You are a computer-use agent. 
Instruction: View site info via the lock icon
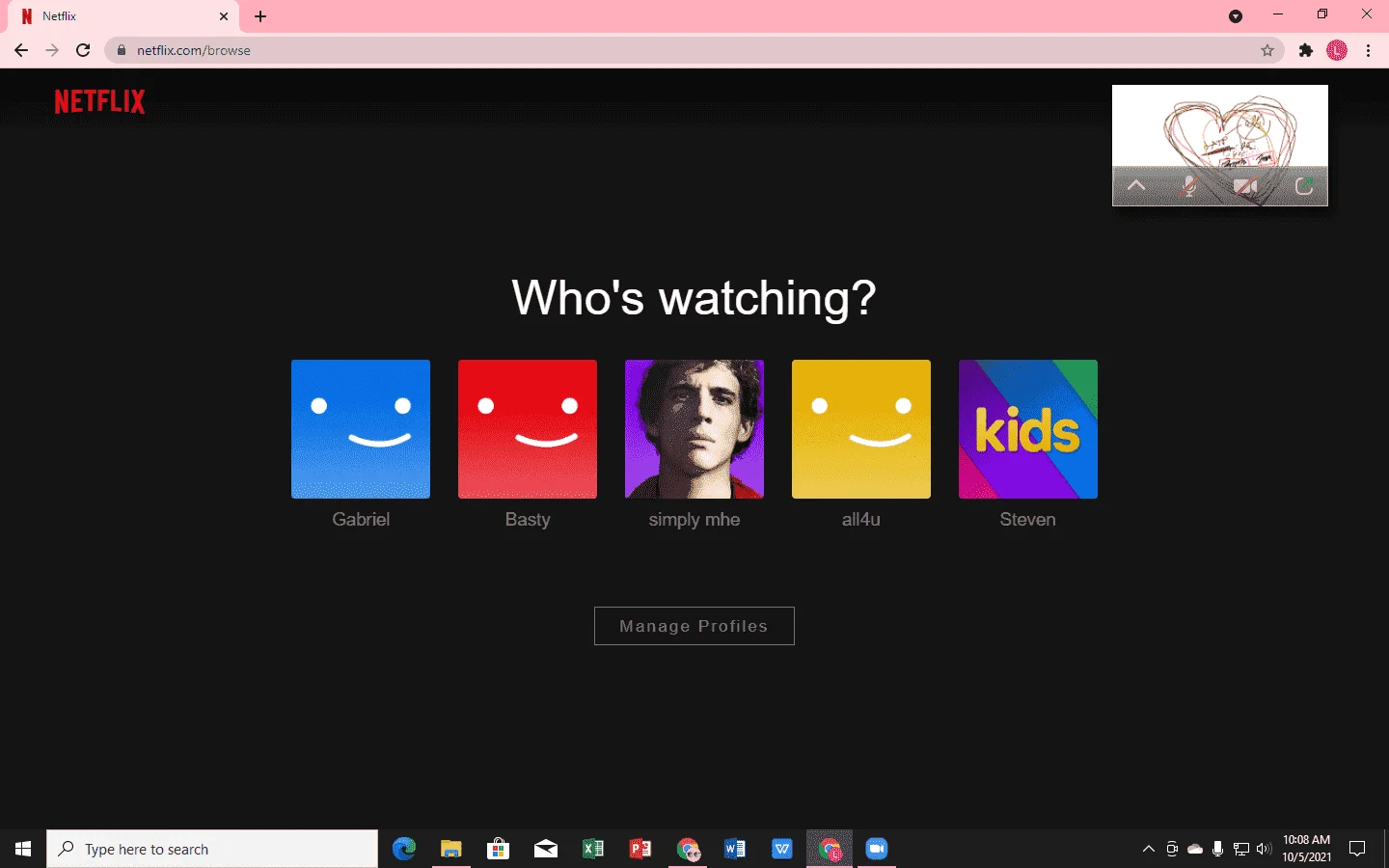(x=122, y=50)
